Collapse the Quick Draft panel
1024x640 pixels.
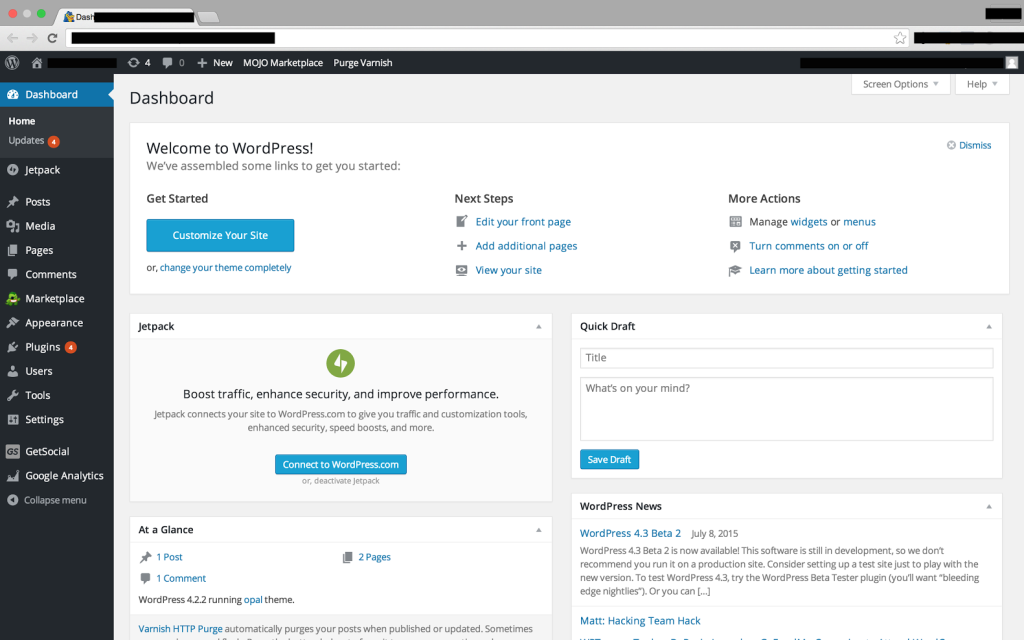(x=988, y=325)
